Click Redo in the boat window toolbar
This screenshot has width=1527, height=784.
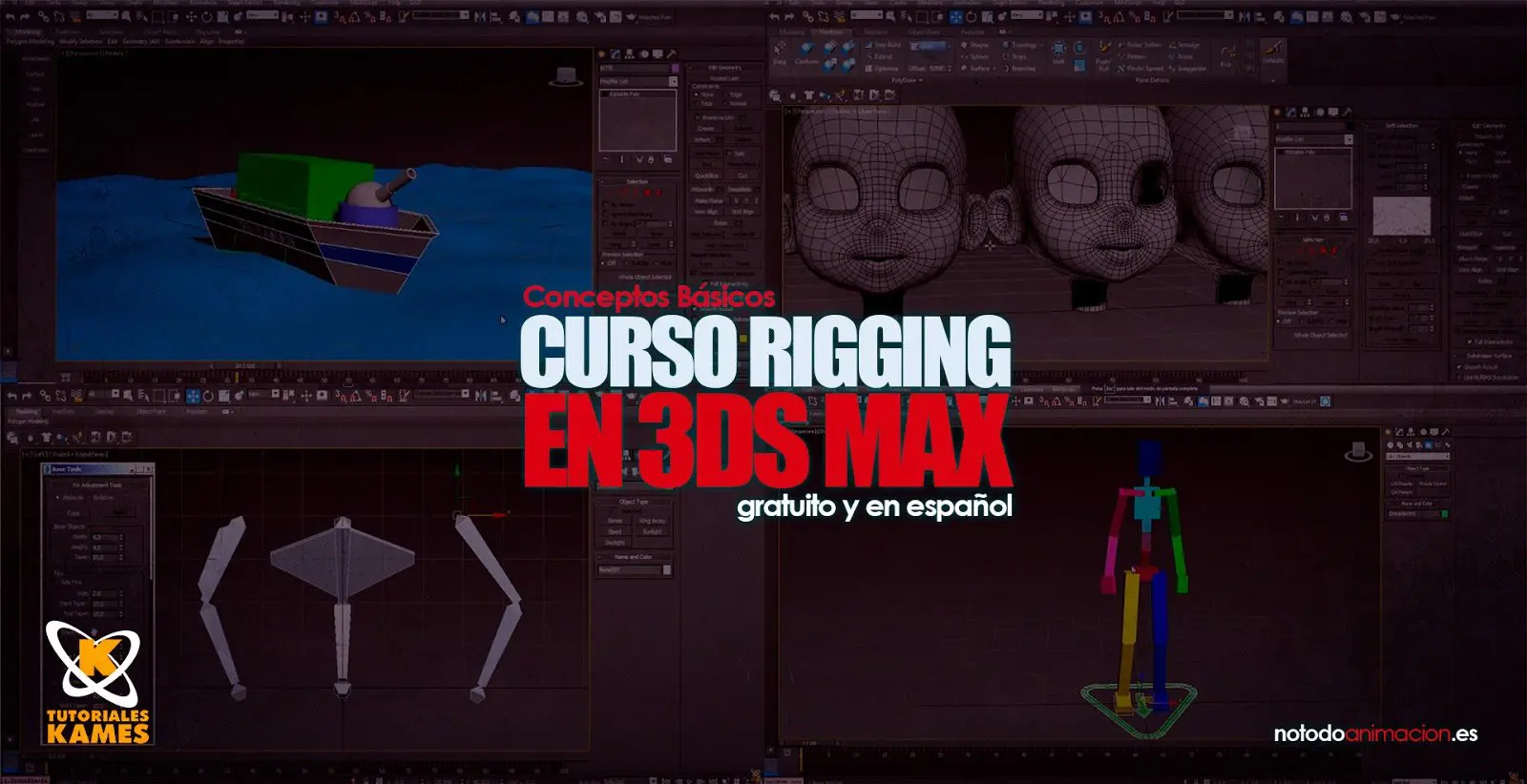coord(25,17)
